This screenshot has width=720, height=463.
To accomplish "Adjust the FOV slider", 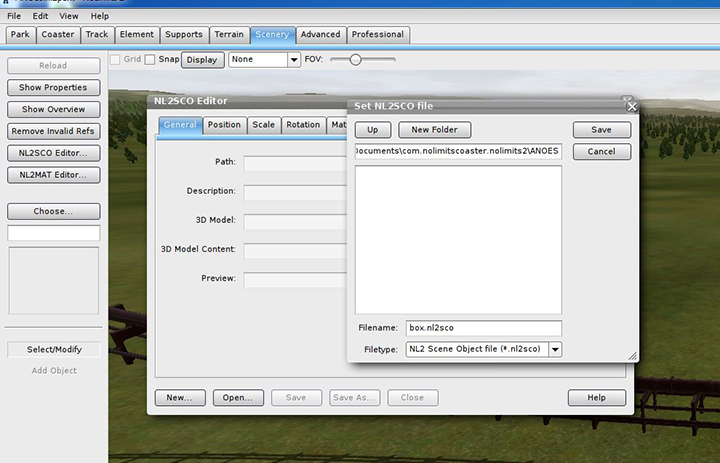I will [x=355, y=60].
